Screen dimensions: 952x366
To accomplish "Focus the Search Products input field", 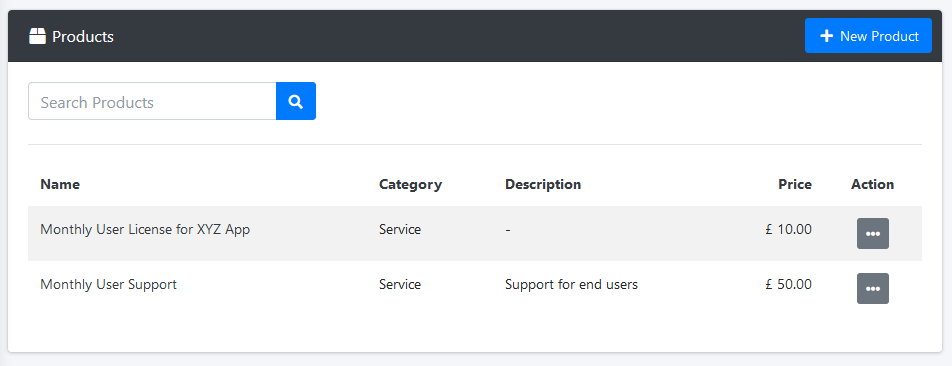I will tap(152, 101).
